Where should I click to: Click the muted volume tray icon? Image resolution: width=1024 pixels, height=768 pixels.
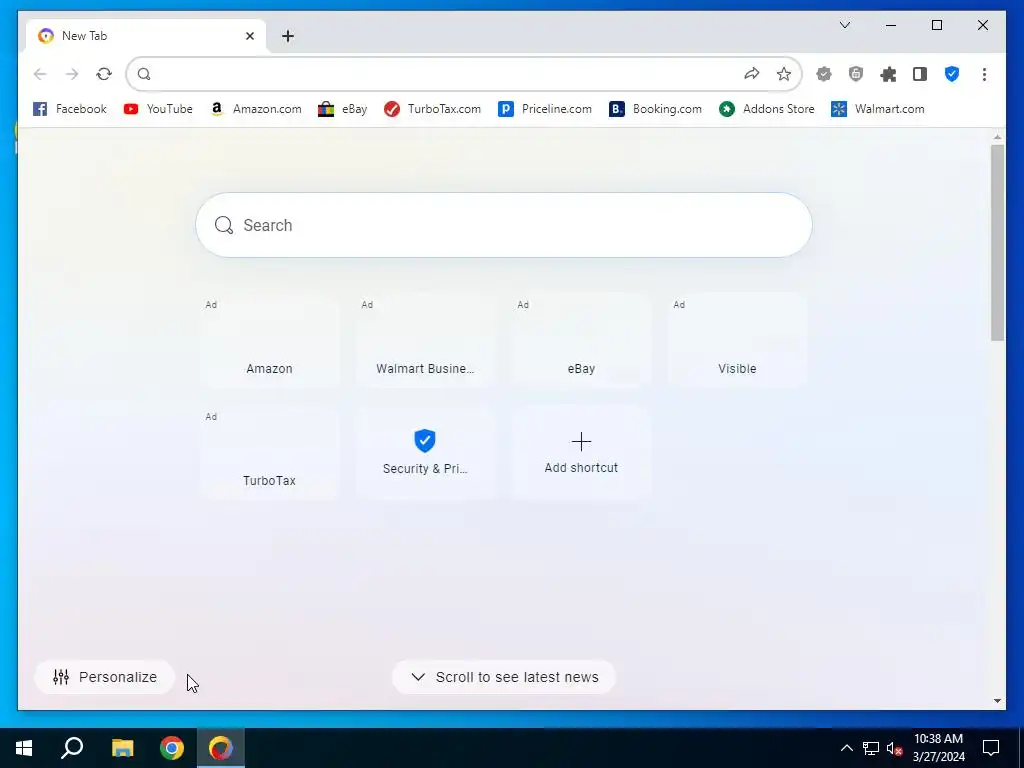[894, 748]
